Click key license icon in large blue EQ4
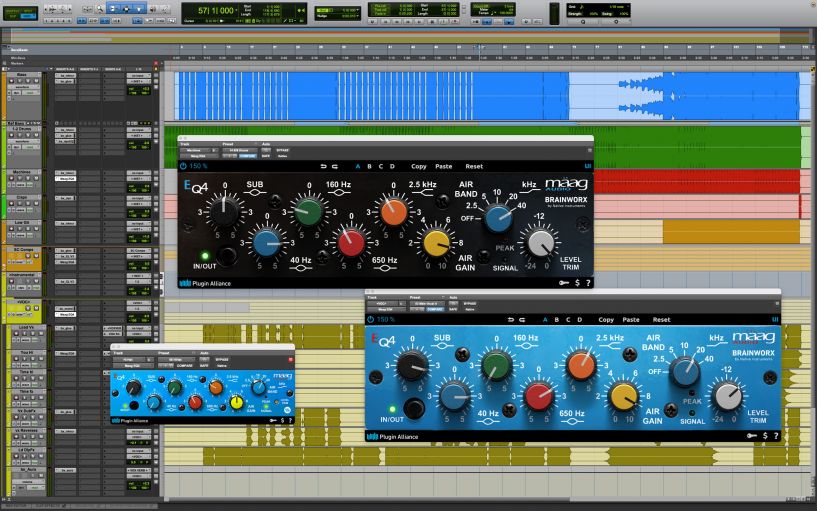 tap(751, 435)
